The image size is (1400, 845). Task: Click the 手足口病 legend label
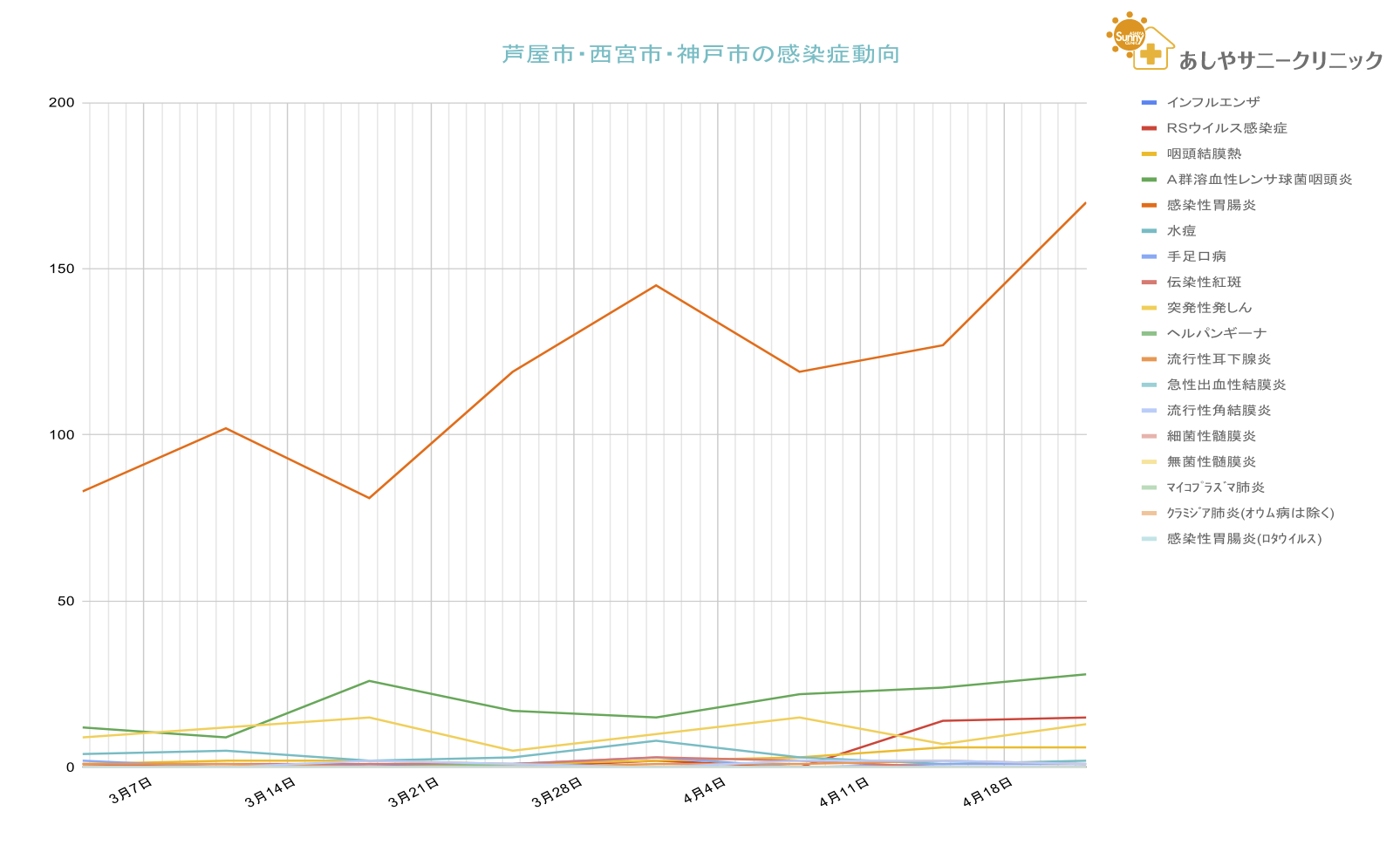1196,256
